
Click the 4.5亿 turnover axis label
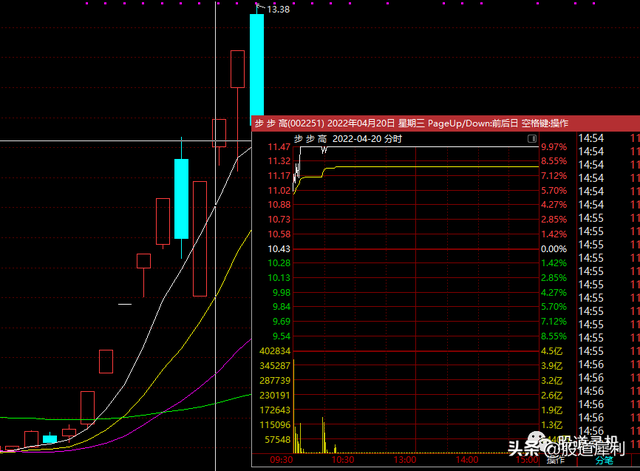552,351
